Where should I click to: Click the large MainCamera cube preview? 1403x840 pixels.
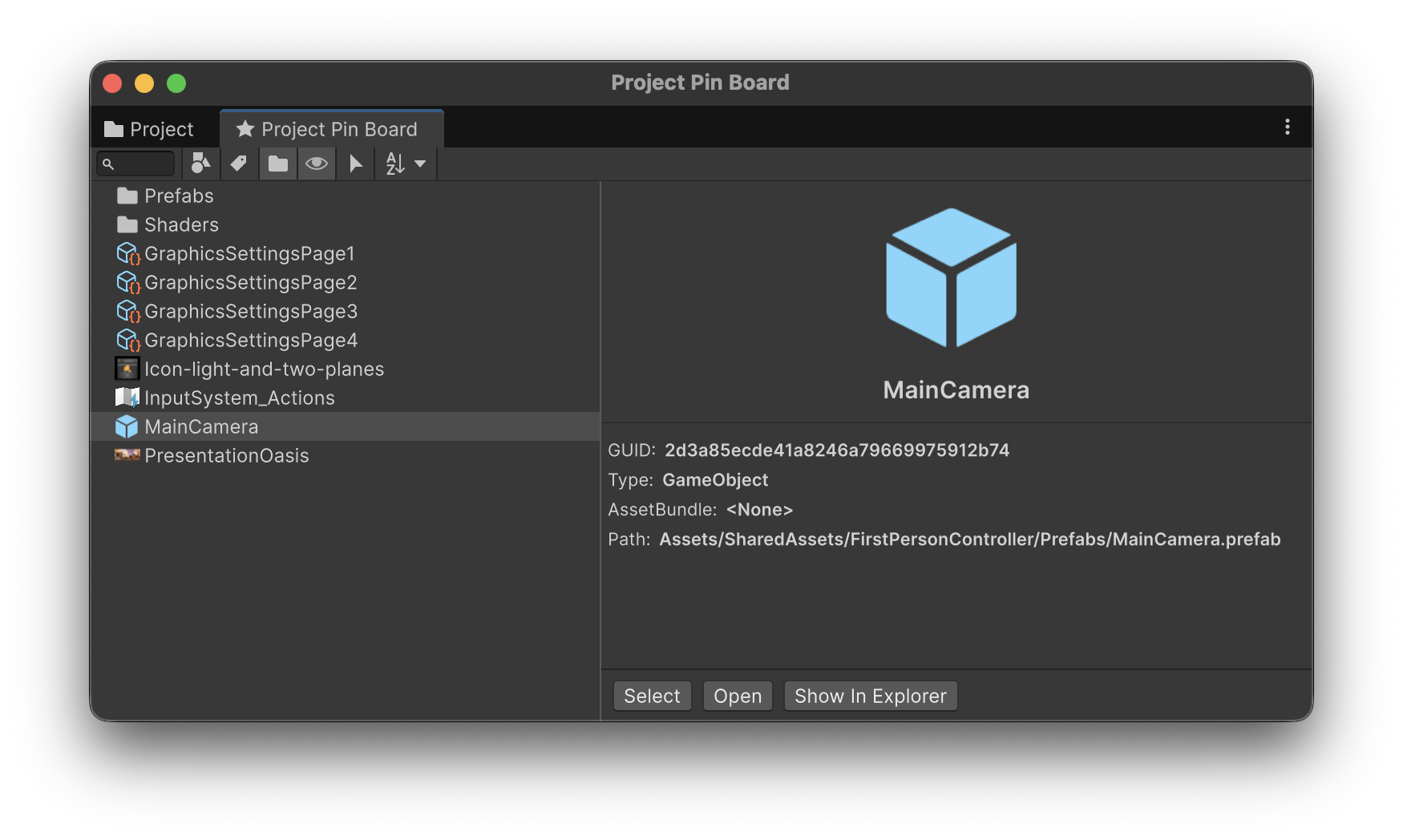coord(951,277)
